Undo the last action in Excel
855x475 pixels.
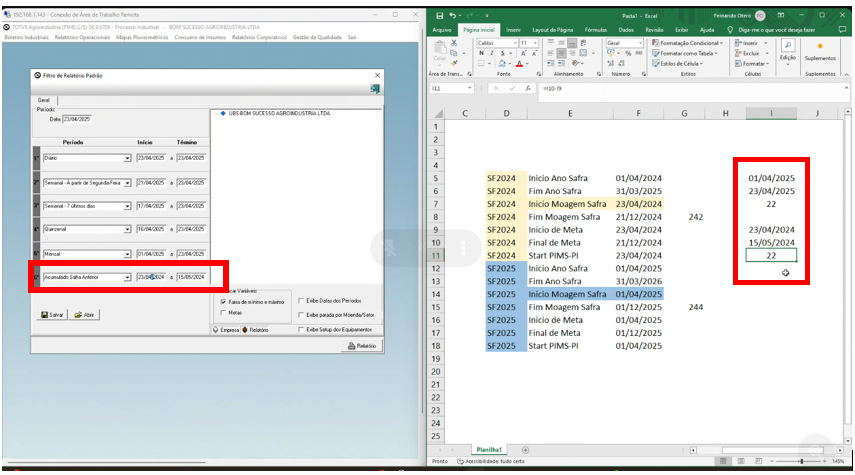click(453, 16)
